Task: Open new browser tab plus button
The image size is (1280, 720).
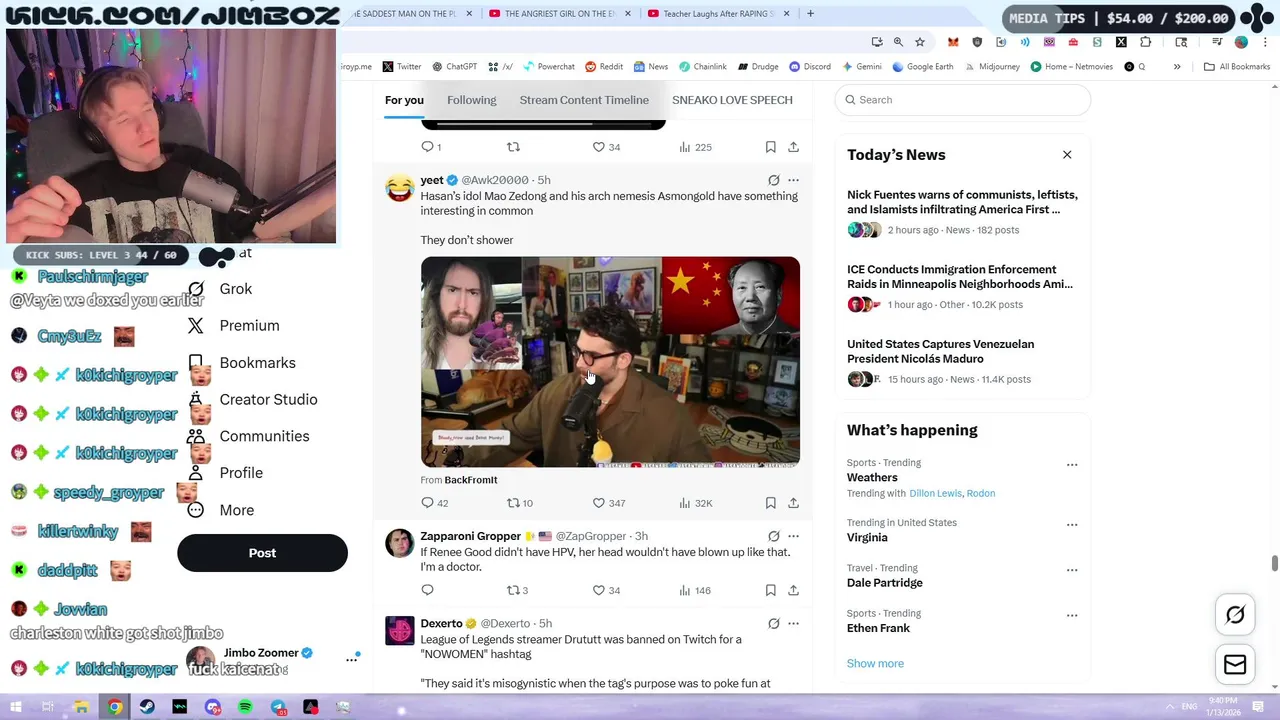Action: pyautogui.click(x=810, y=14)
